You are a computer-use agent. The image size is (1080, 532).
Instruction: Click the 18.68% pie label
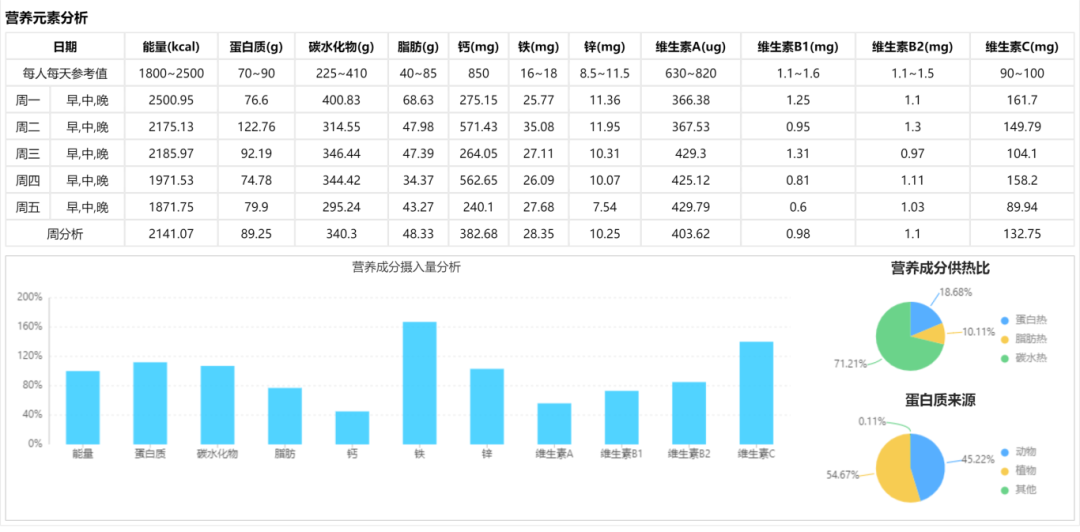point(956,292)
